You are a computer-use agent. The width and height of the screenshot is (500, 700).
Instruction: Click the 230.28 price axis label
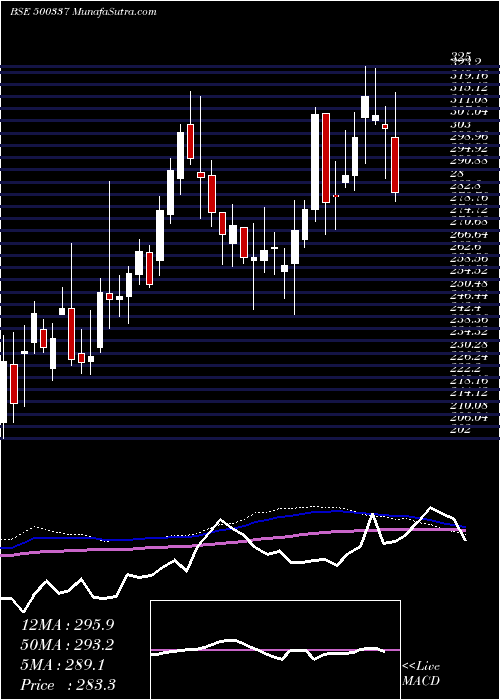(469, 344)
